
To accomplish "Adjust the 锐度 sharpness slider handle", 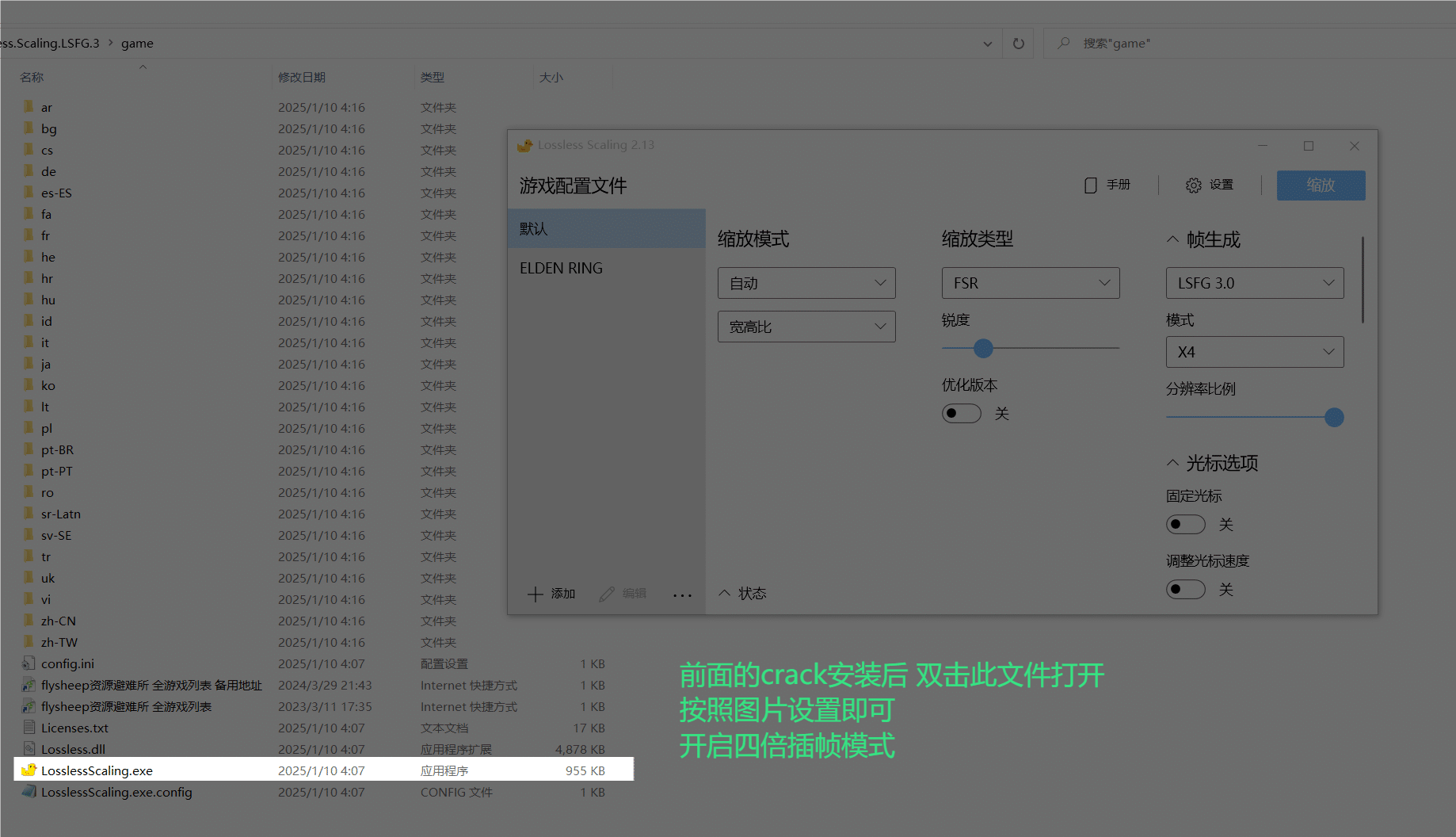I will point(983,348).
